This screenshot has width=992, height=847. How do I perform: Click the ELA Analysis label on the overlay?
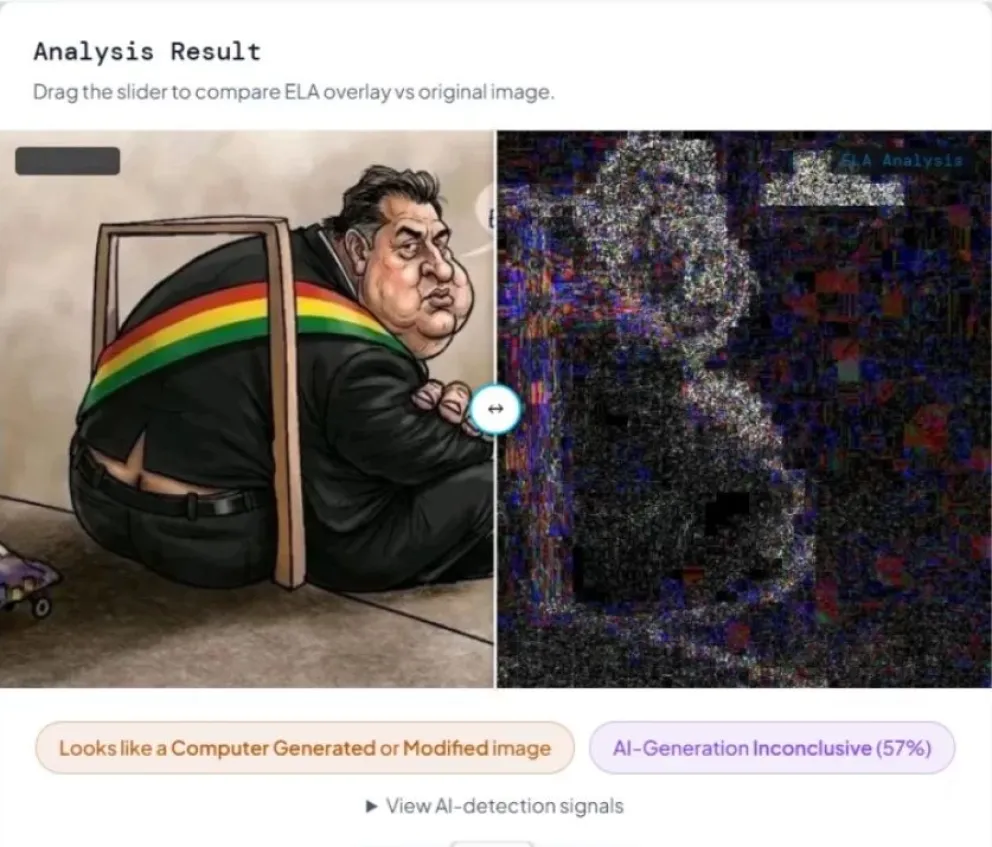tap(901, 160)
